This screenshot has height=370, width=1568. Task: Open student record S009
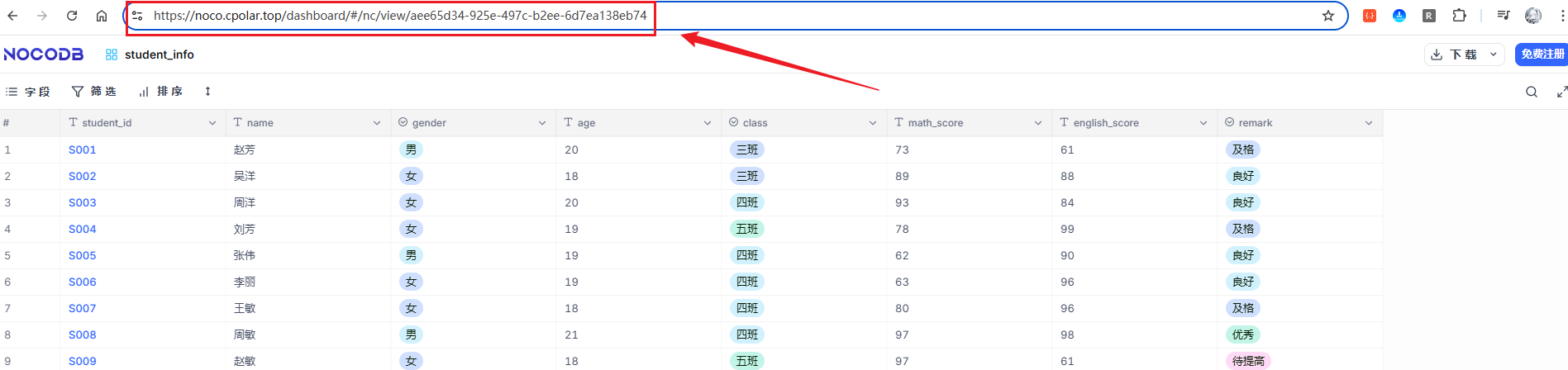point(83,361)
